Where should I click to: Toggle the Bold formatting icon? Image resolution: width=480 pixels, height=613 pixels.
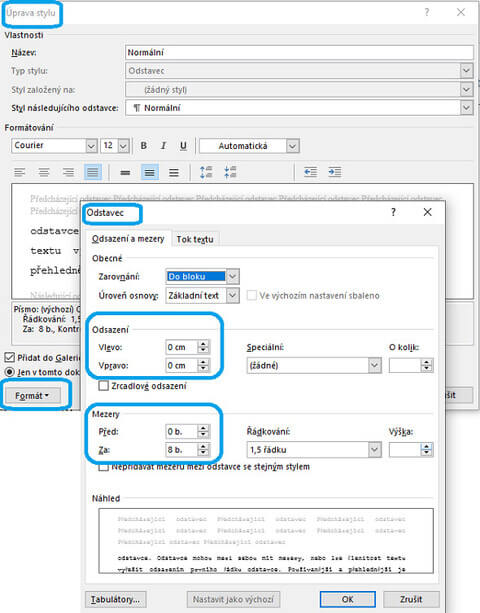tap(143, 145)
